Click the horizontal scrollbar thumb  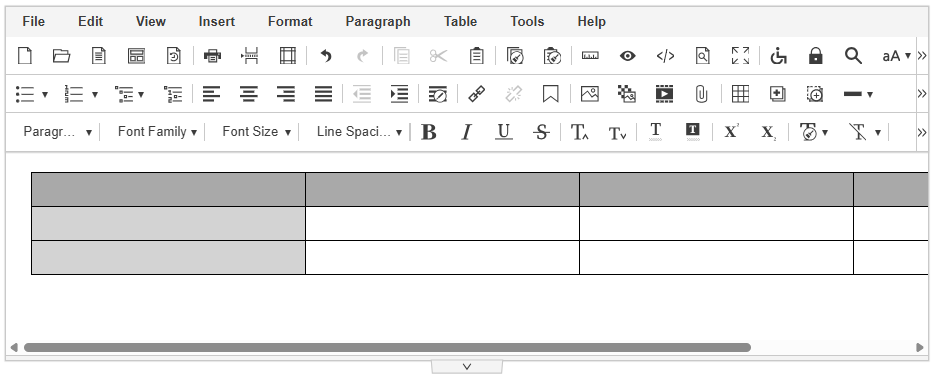(387, 347)
